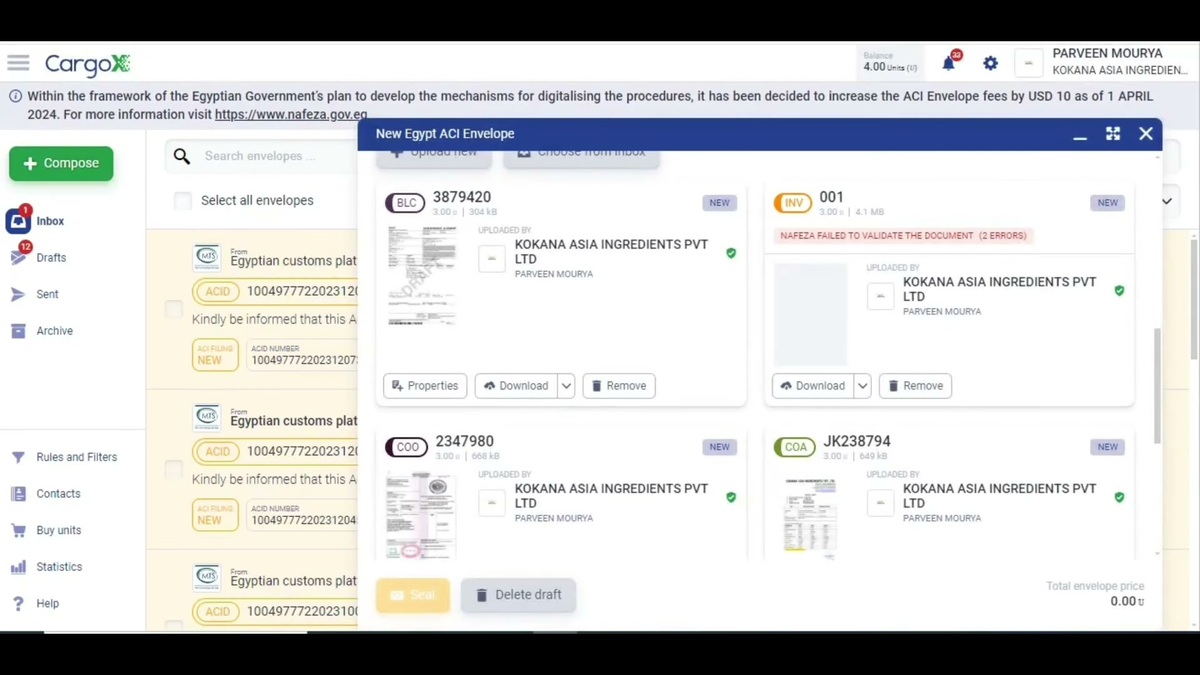Click the info icon in announcement banner
The height and width of the screenshot is (675, 1200).
15,97
